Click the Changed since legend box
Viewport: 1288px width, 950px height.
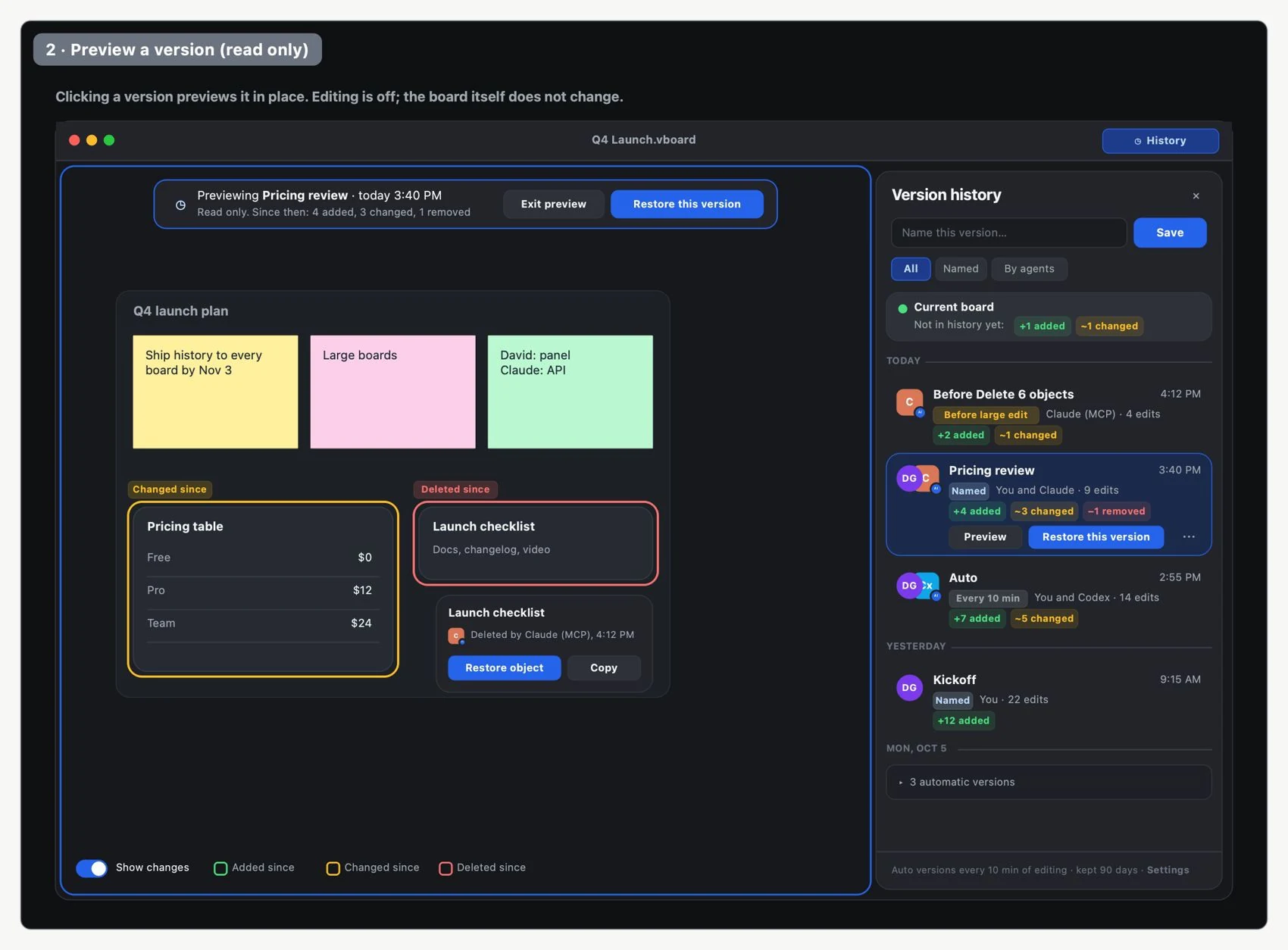pyautogui.click(x=333, y=868)
